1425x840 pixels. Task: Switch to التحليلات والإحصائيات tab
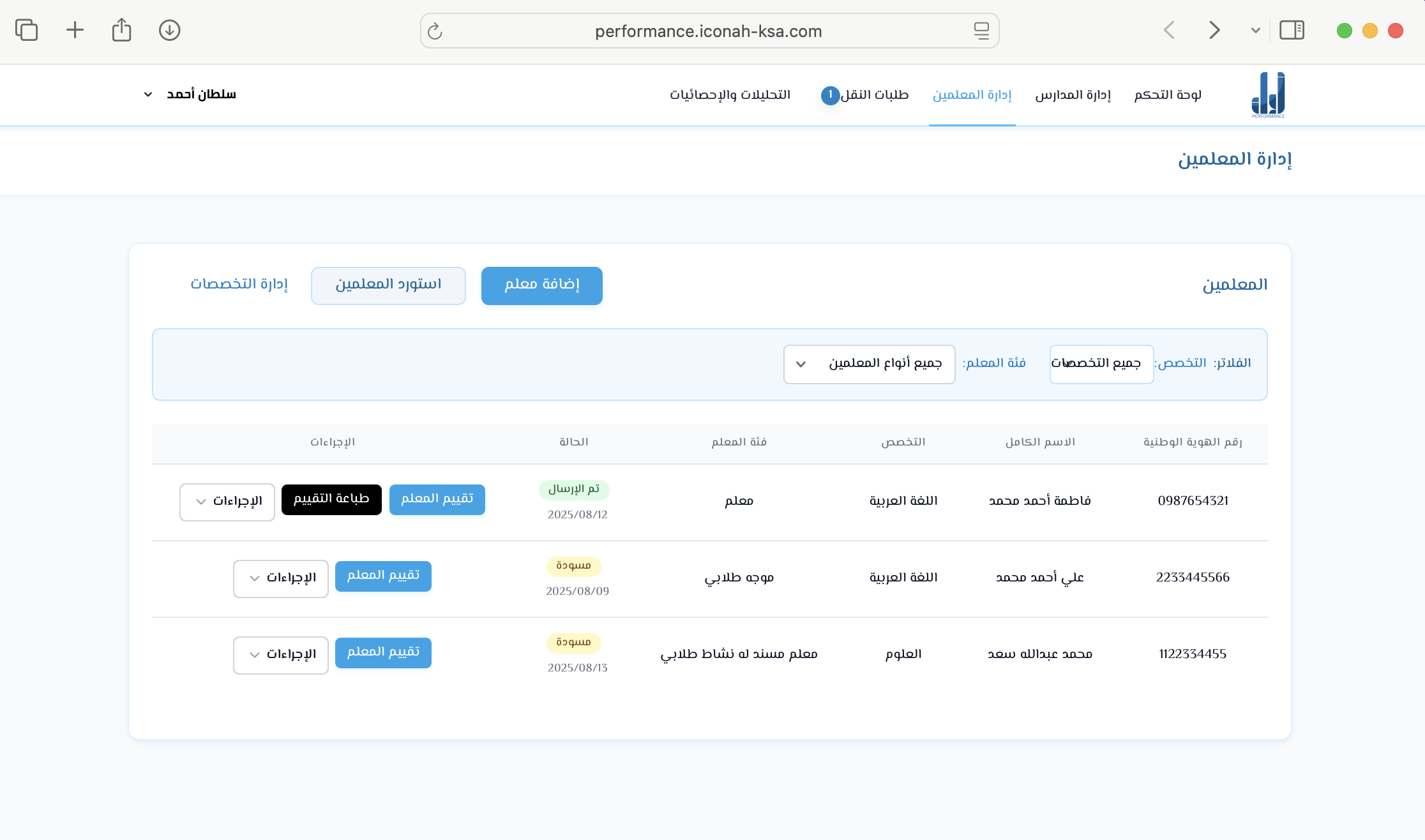click(x=730, y=95)
